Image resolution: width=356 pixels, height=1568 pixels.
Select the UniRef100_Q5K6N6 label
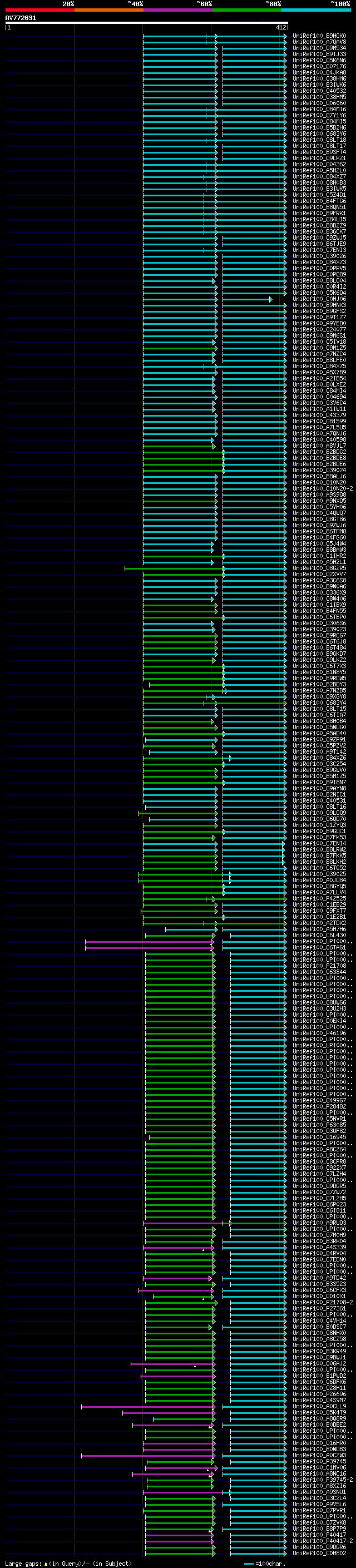tap(319, 60)
